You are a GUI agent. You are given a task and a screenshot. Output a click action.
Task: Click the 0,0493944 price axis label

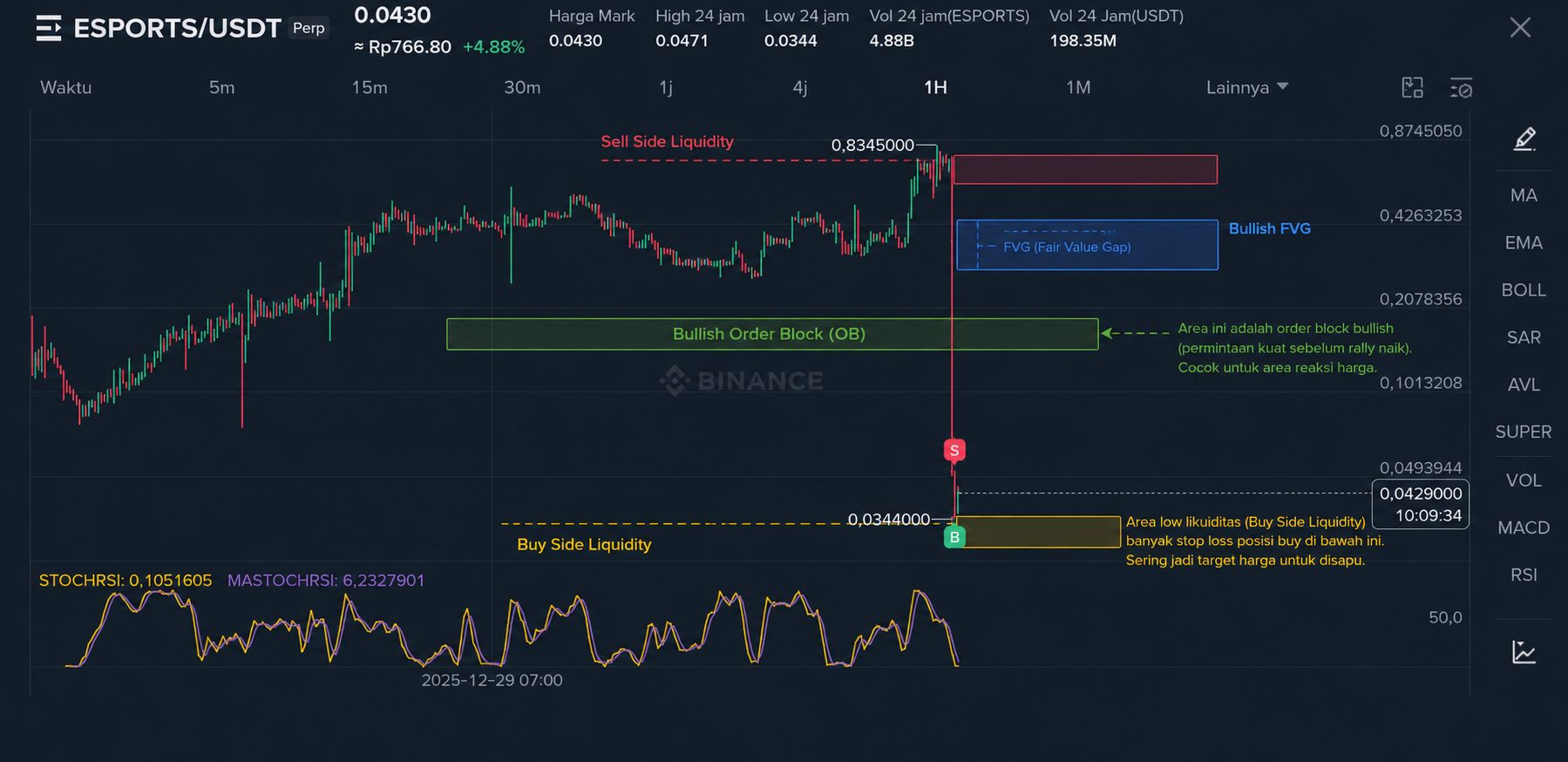(x=1421, y=468)
